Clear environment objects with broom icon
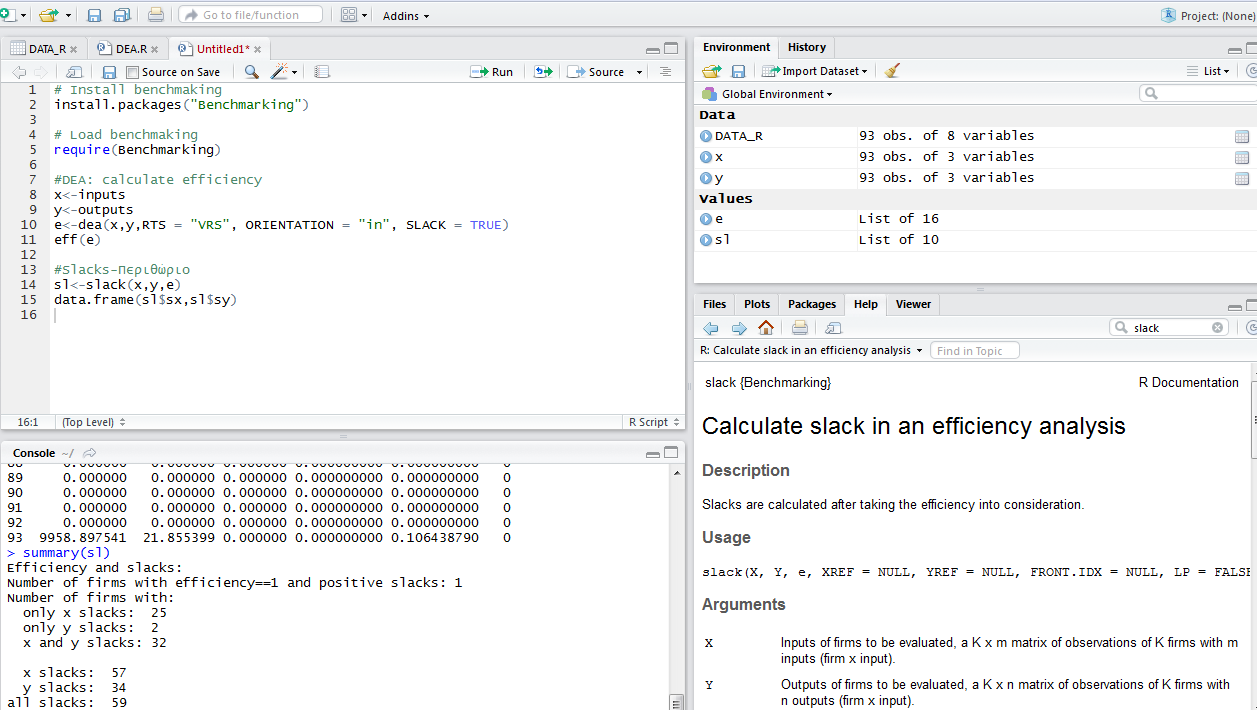 (x=892, y=71)
